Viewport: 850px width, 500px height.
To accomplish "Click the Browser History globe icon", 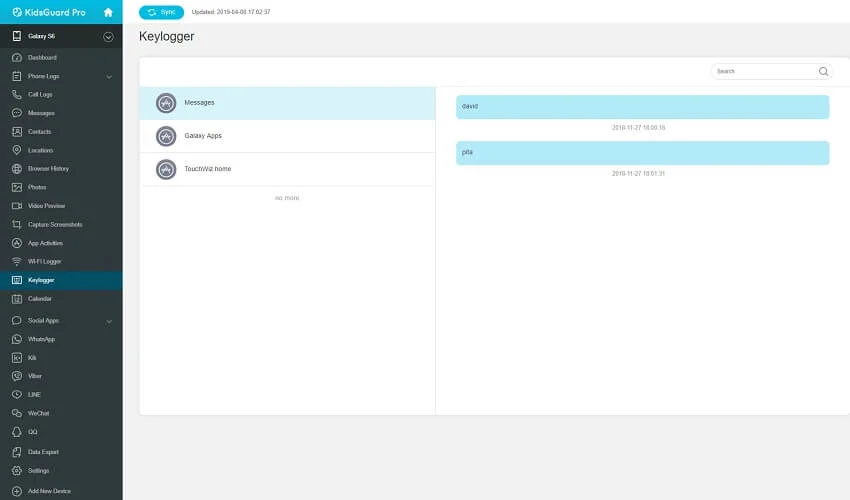I will [x=17, y=169].
